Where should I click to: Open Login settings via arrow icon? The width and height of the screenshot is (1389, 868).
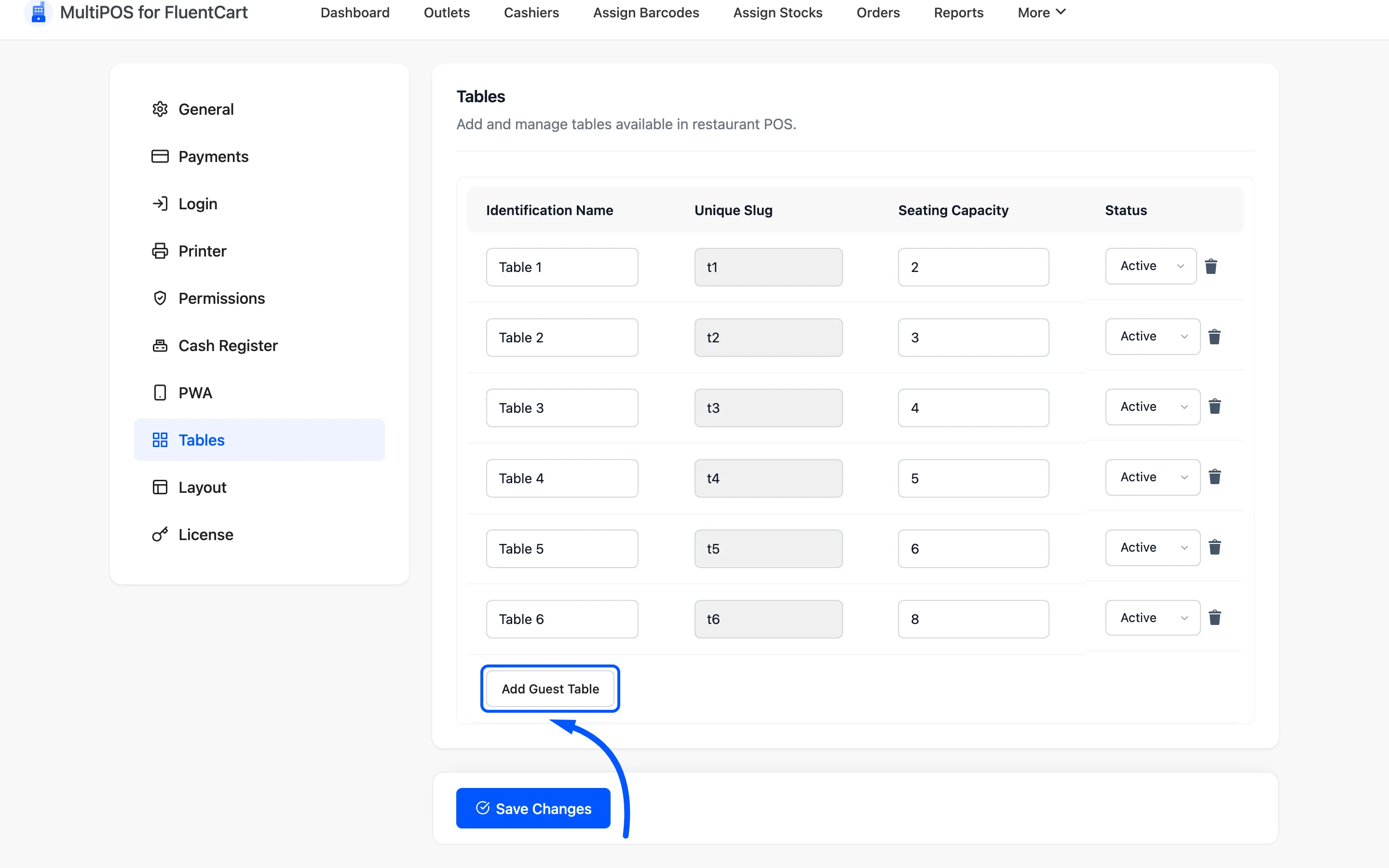(x=160, y=204)
